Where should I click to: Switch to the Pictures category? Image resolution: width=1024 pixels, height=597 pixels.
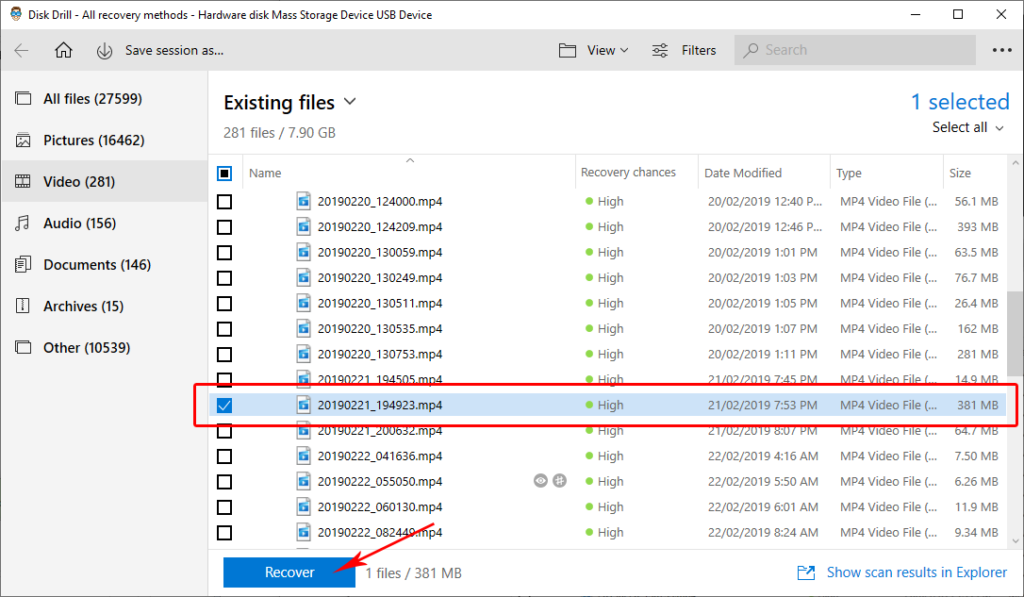(82, 141)
